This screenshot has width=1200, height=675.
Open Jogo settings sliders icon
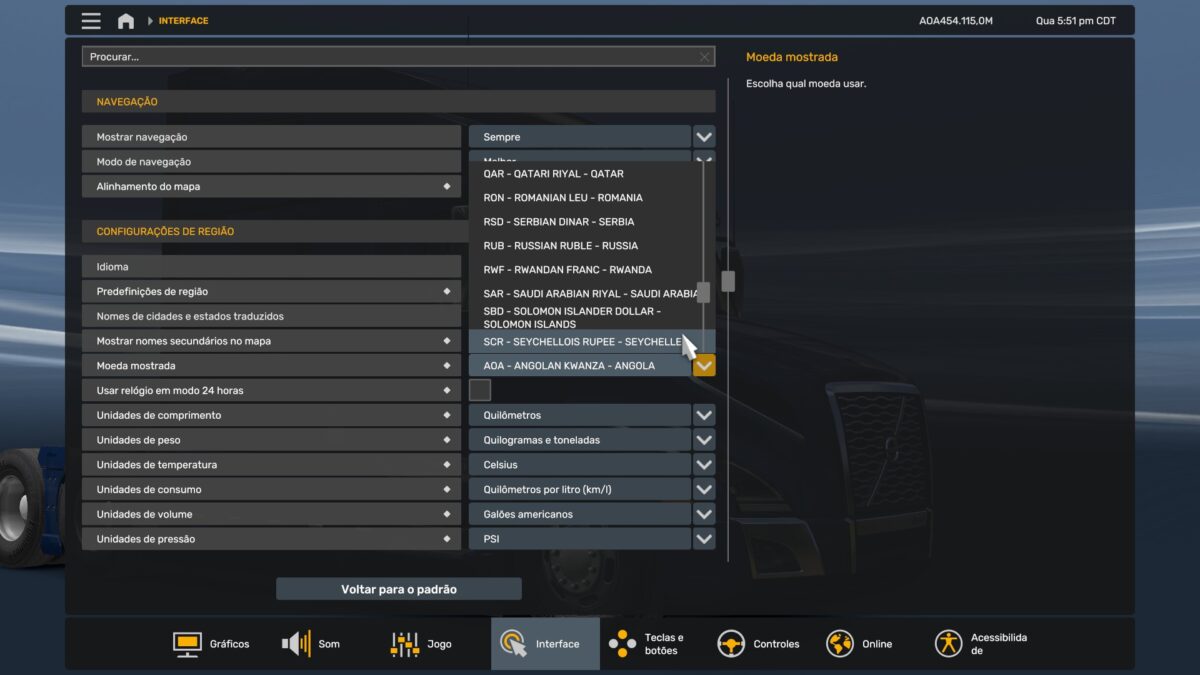(404, 644)
